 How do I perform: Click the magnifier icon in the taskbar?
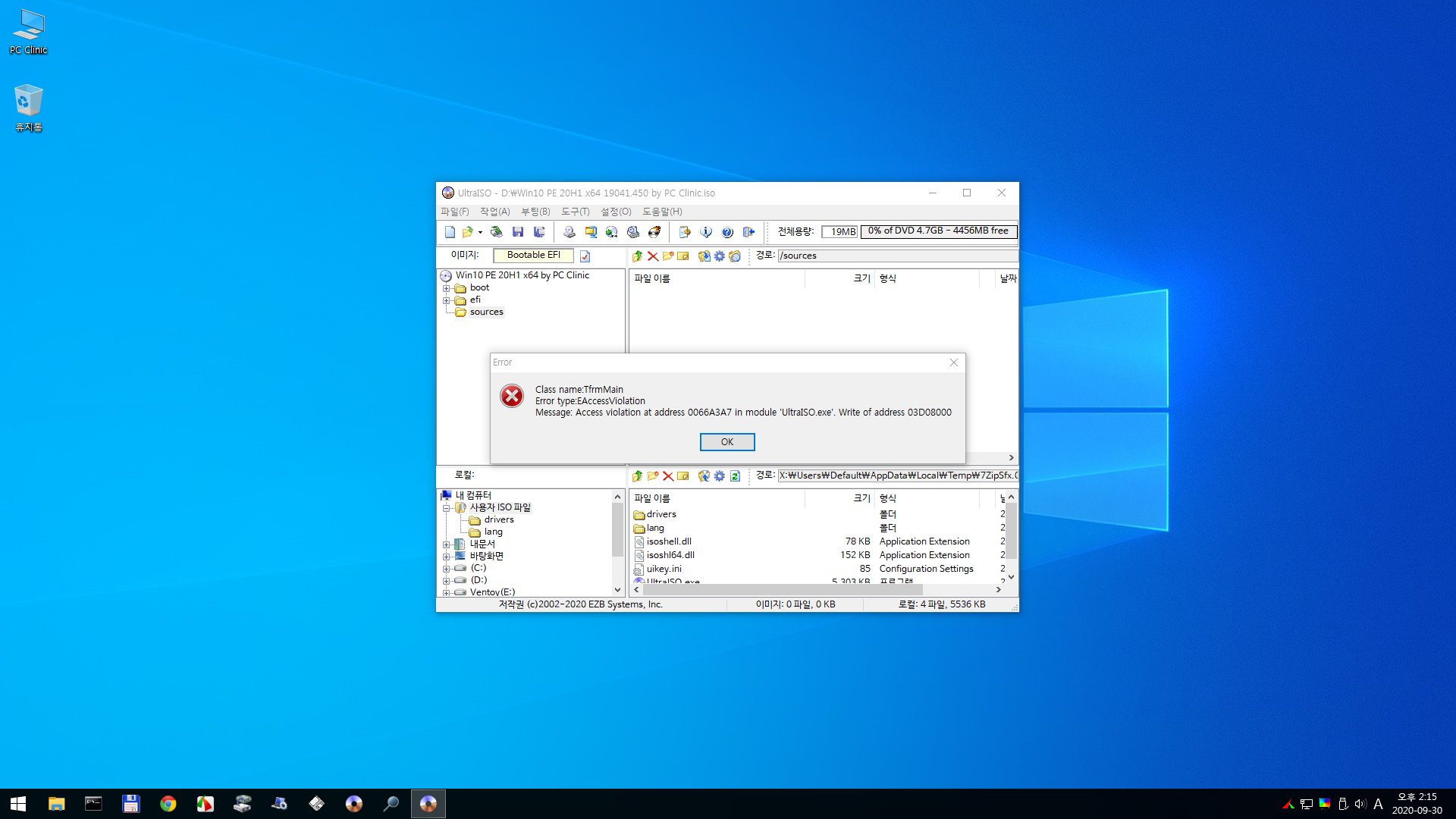pyautogui.click(x=391, y=804)
